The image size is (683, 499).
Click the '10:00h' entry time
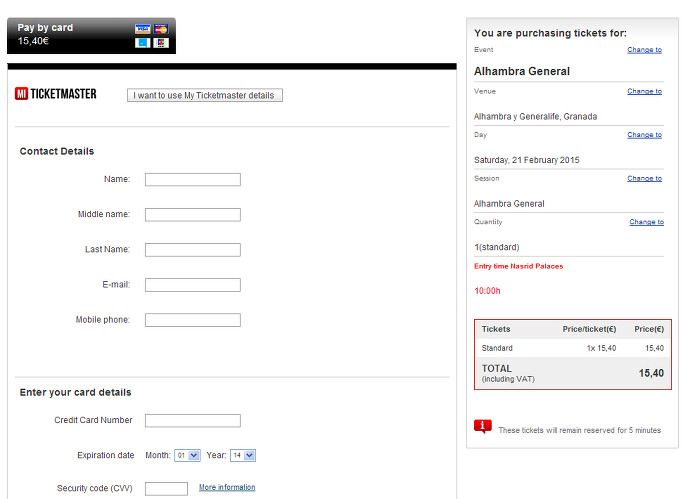pos(487,291)
